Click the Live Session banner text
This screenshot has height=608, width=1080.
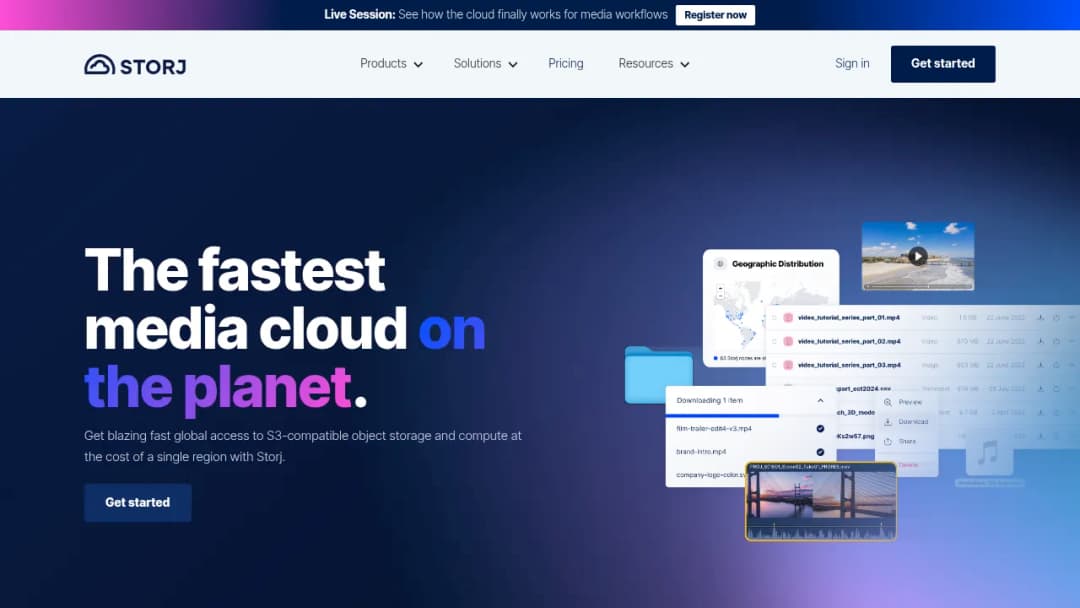(x=496, y=14)
